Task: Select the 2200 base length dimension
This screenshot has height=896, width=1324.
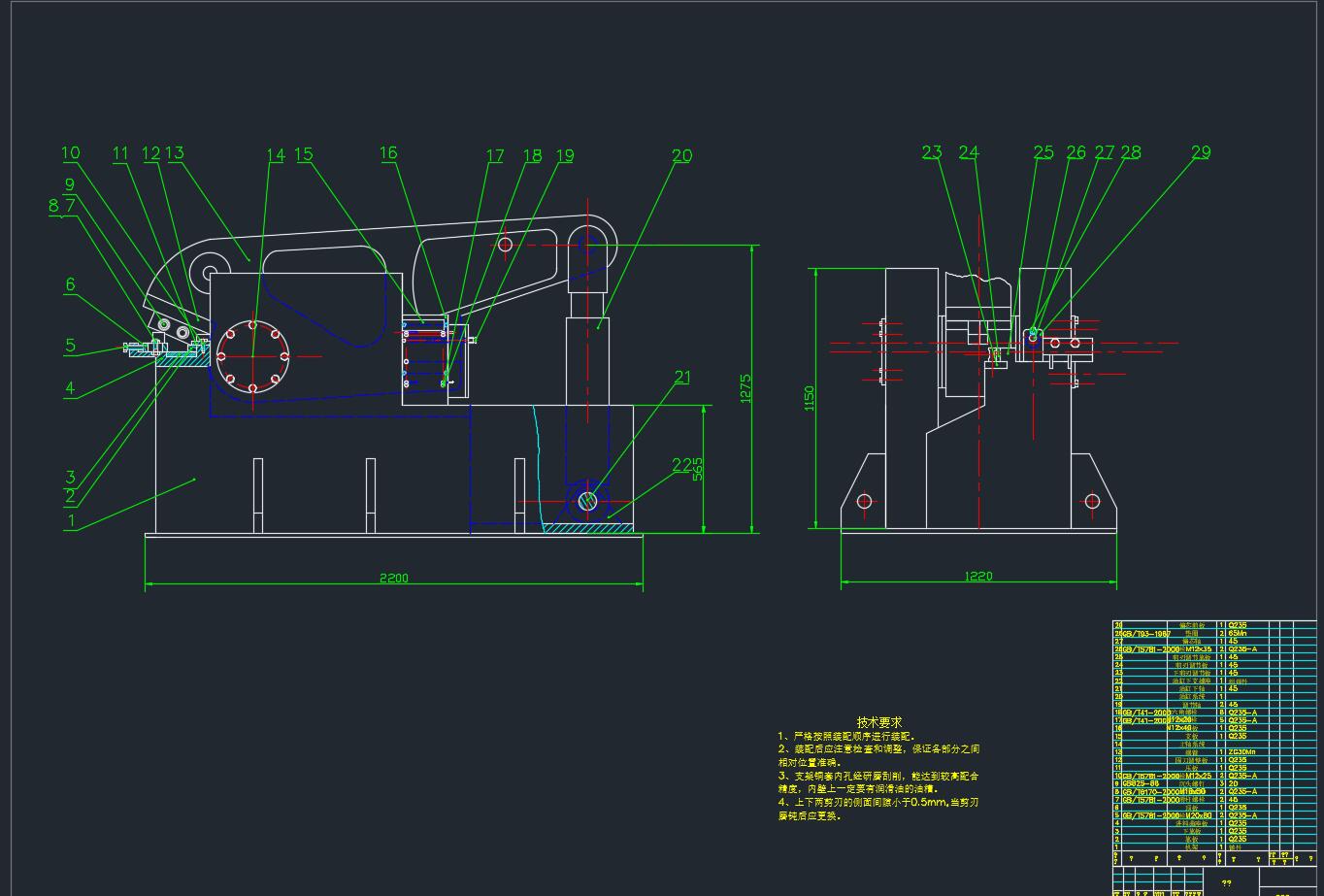Action: click(x=393, y=579)
